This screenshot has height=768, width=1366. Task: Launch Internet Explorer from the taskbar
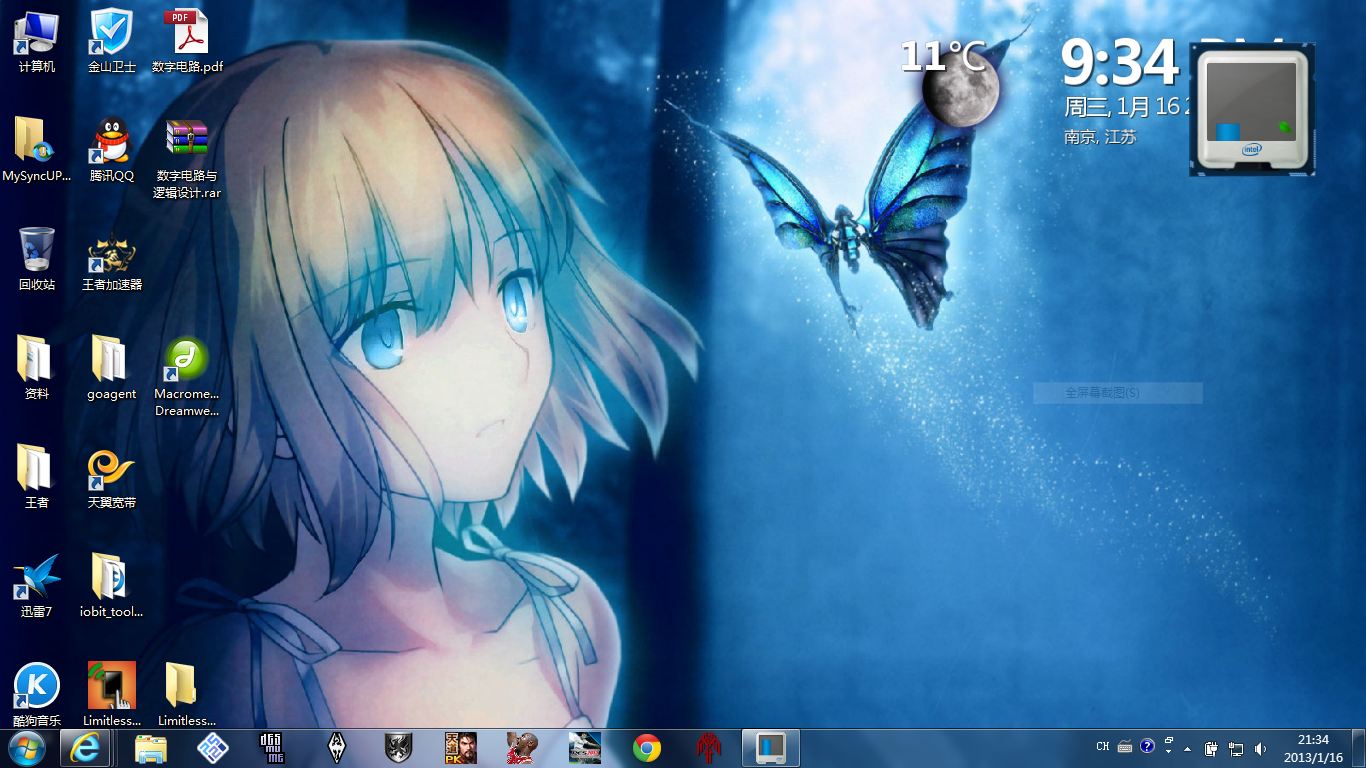(x=86, y=748)
